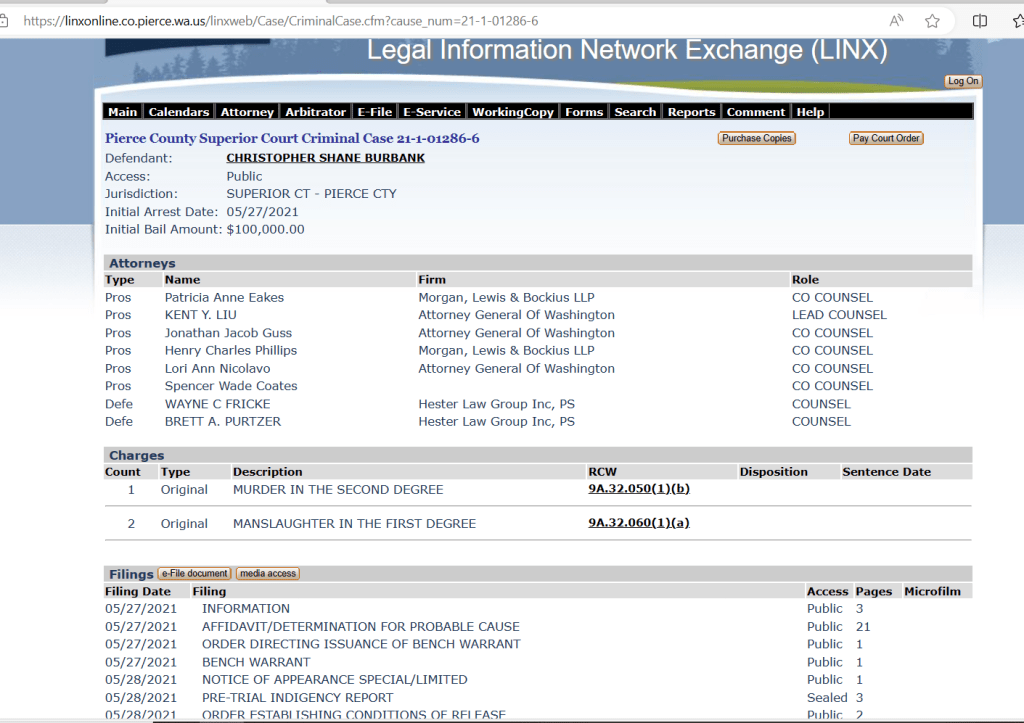This screenshot has height=723, width=1024.
Task: Open the split screen browser icon
Action: (980, 21)
